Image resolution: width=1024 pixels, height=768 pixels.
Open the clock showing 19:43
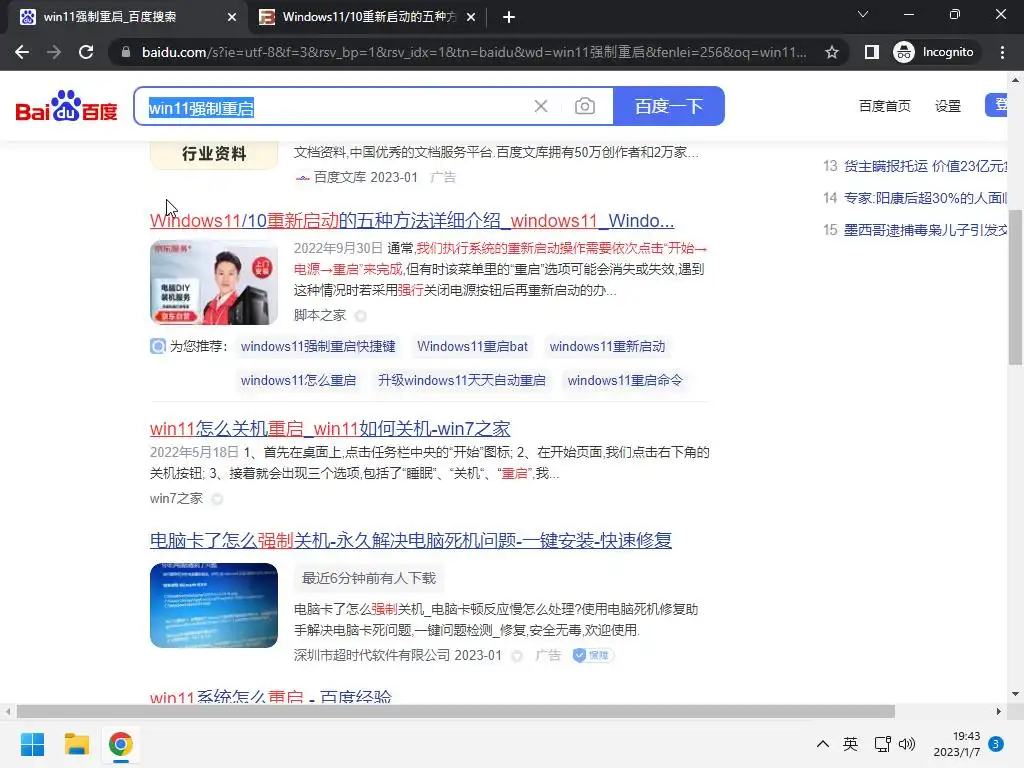tap(957, 744)
